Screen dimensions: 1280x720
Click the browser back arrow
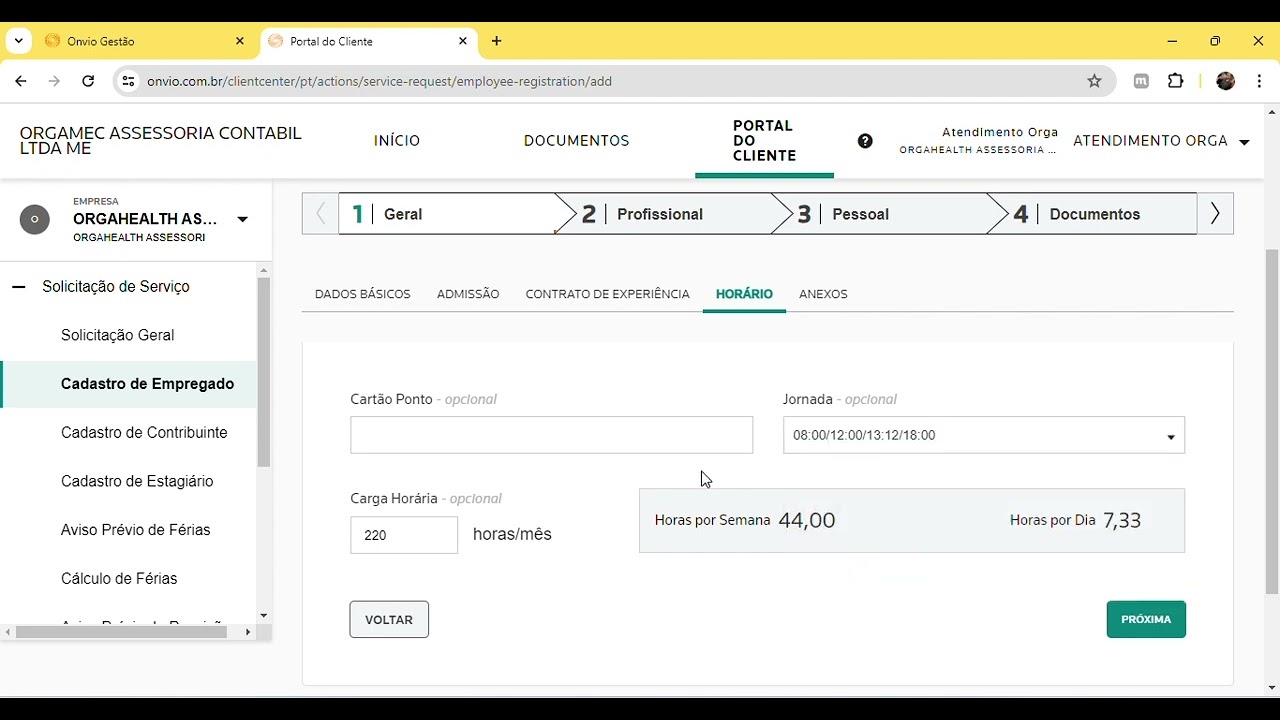pos(21,81)
